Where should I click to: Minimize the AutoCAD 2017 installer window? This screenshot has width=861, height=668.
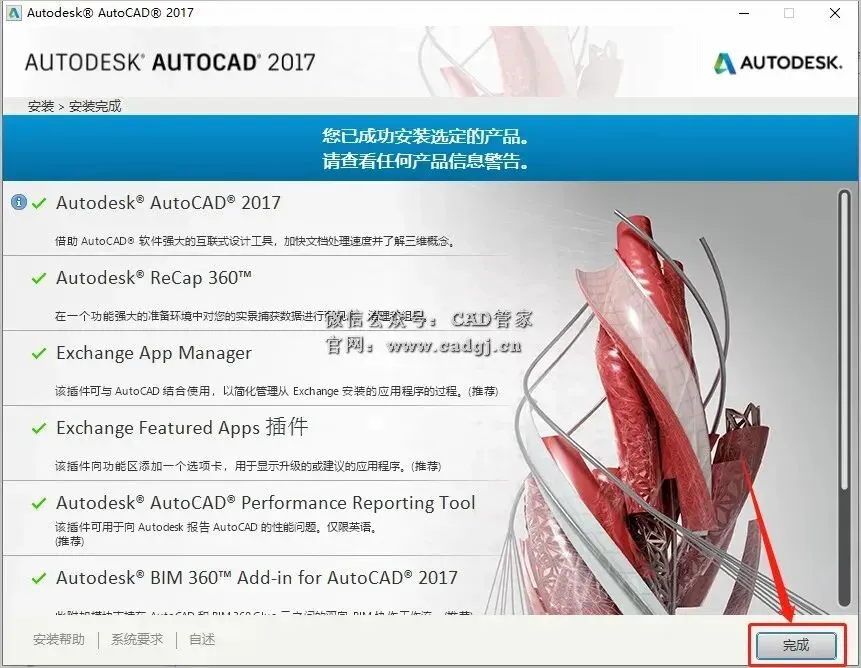click(745, 13)
